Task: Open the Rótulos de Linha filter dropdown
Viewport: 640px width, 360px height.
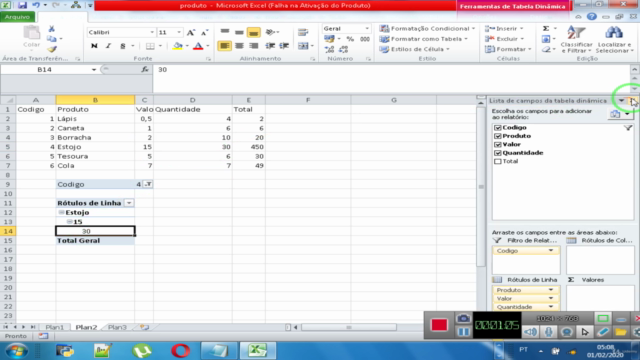Action: 129,203
